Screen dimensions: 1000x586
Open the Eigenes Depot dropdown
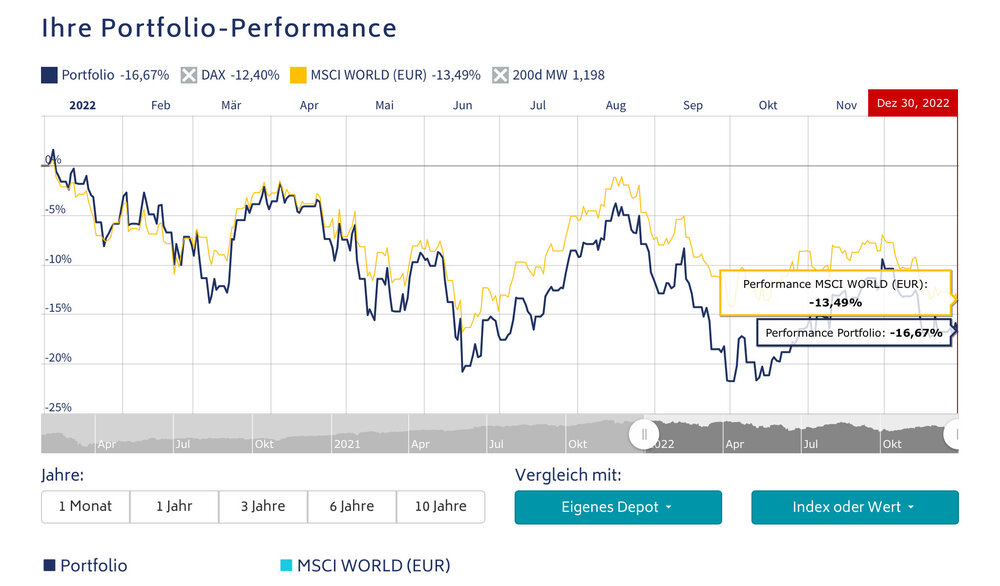[x=618, y=507]
